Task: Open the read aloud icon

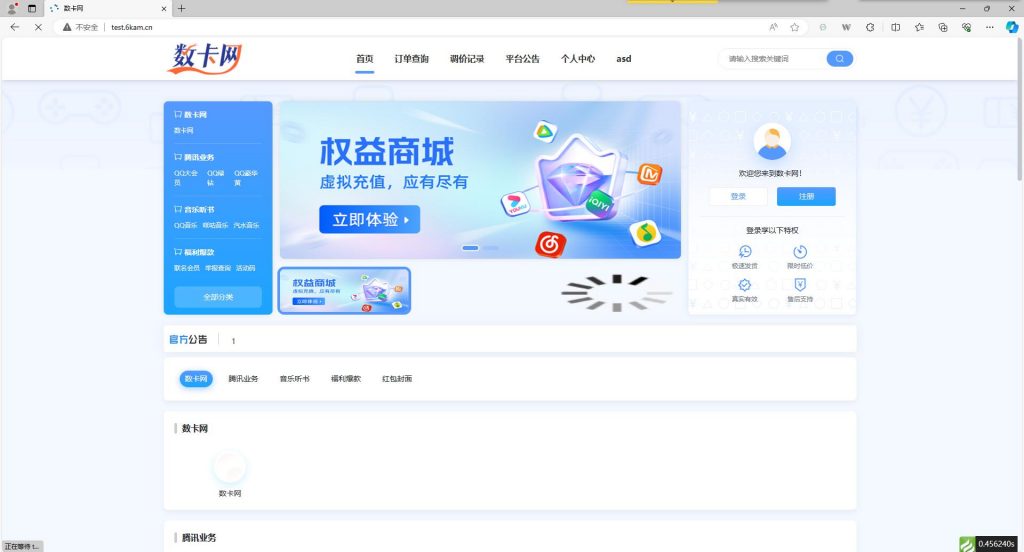Action: pyautogui.click(x=773, y=27)
